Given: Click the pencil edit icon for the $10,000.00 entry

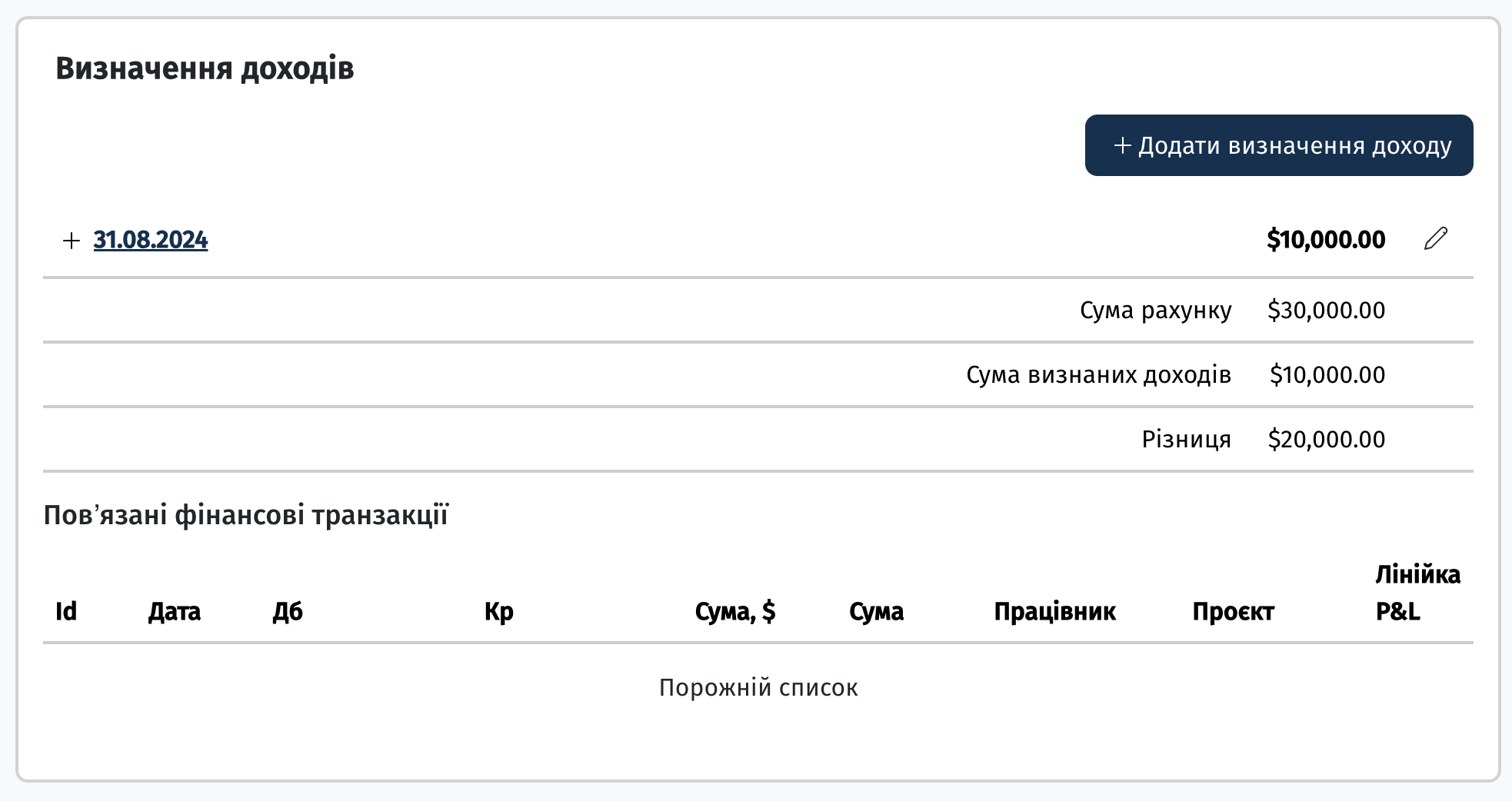Looking at the screenshot, I should coord(1436,239).
